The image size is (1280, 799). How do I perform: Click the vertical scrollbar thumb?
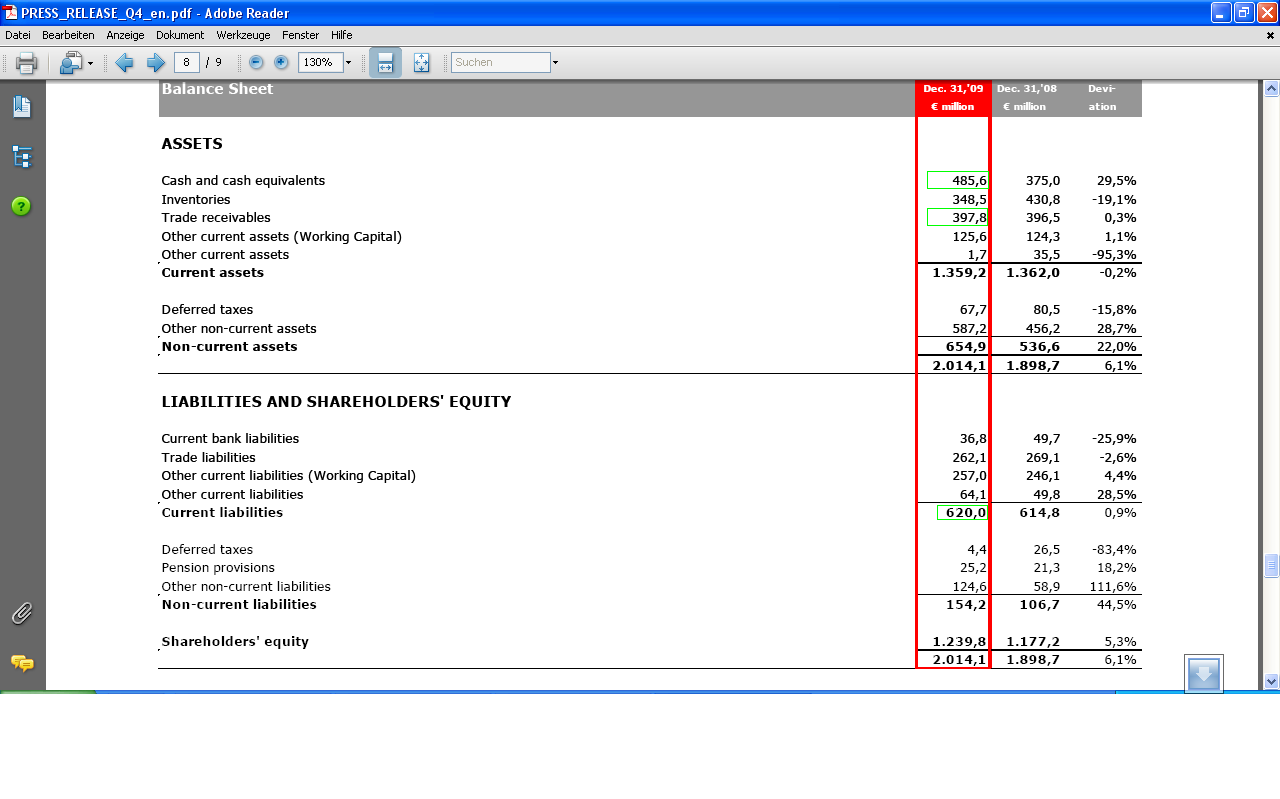point(1272,566)
